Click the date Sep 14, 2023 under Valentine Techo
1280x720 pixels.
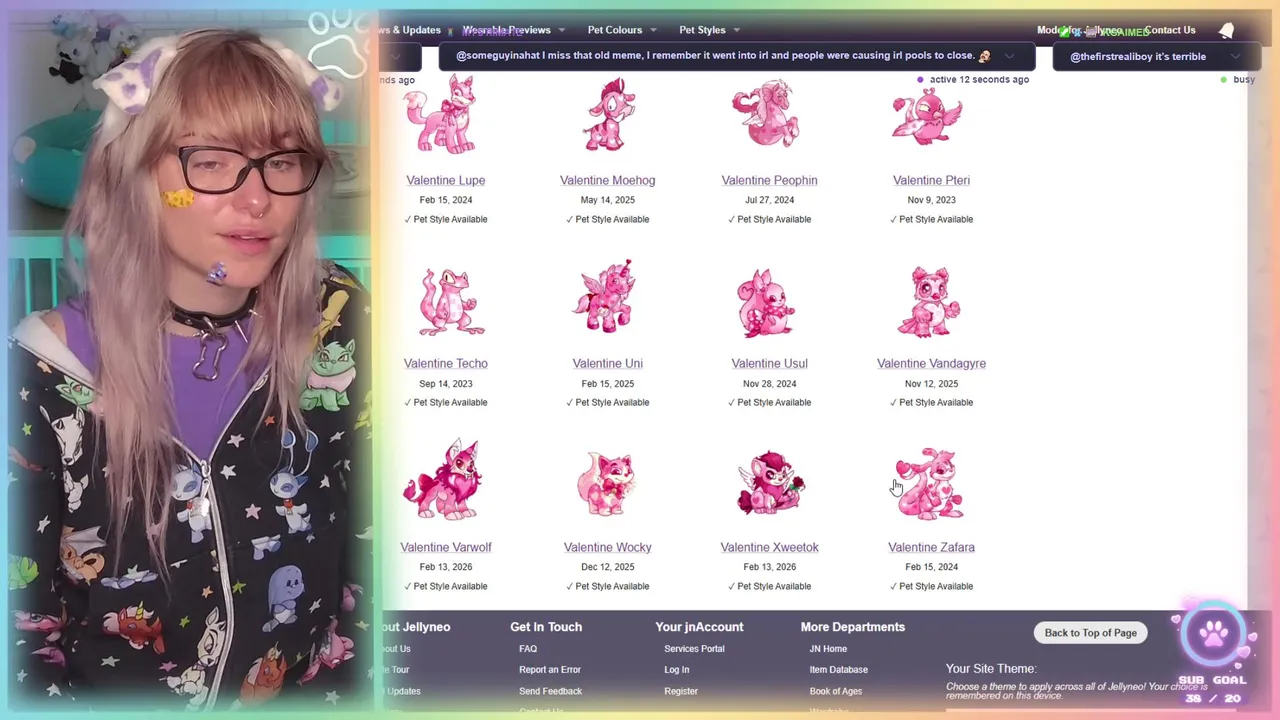click(446, 384)
